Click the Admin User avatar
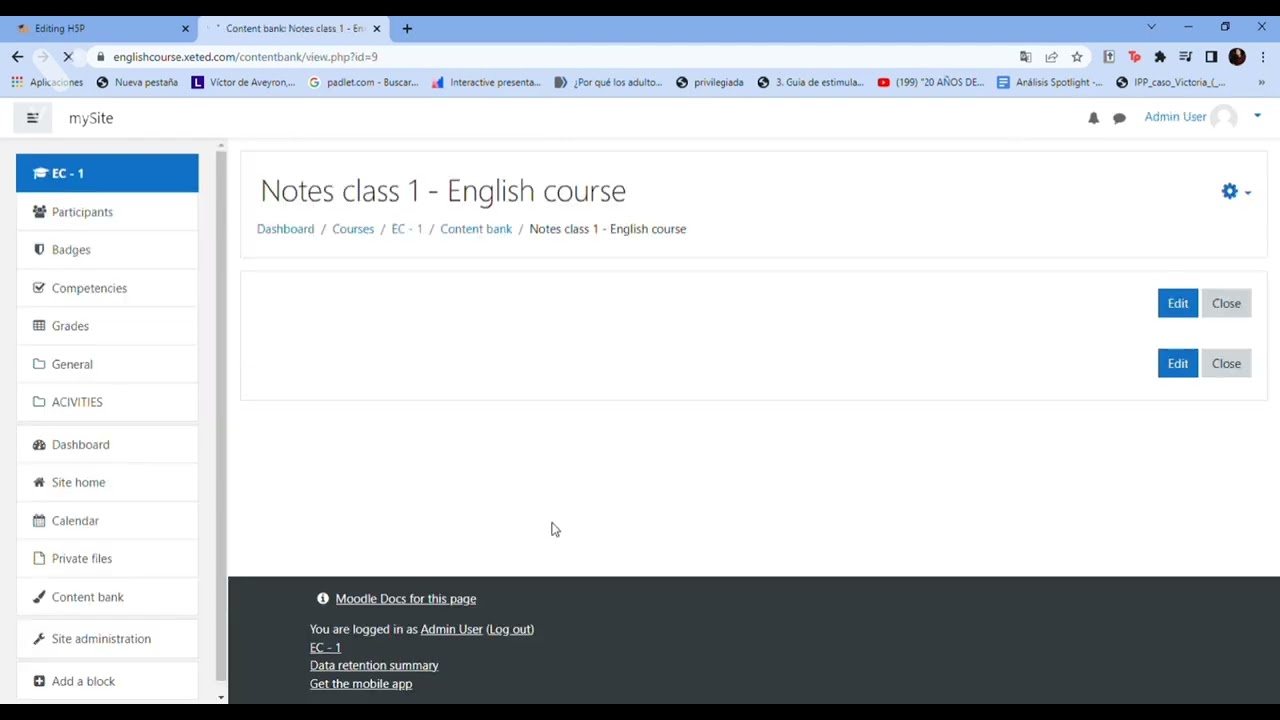The height and width of the screenshot is (720, 1280). pos(1223,117)
